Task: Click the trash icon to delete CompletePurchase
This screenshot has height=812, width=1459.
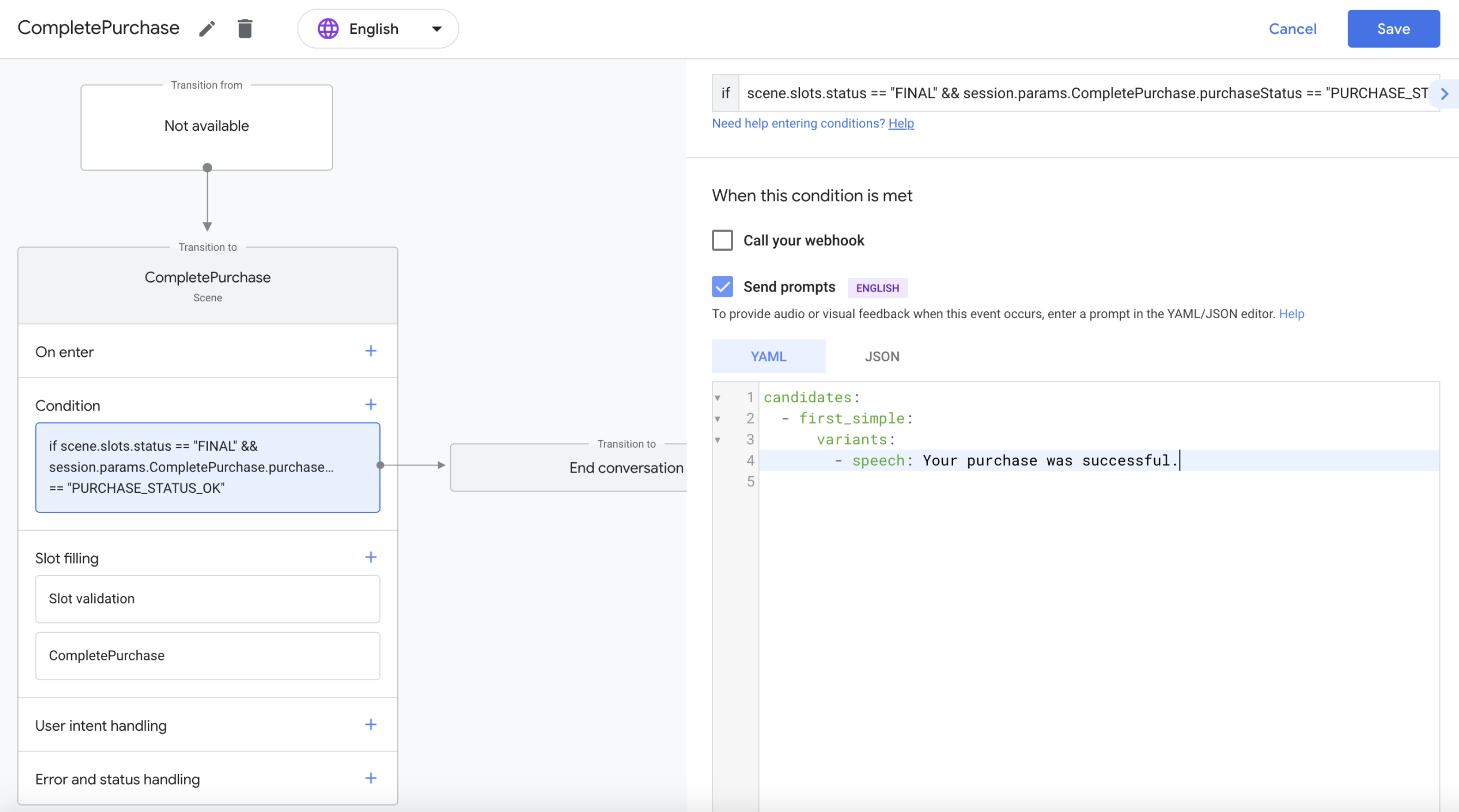Action: (x=245, y=29)
